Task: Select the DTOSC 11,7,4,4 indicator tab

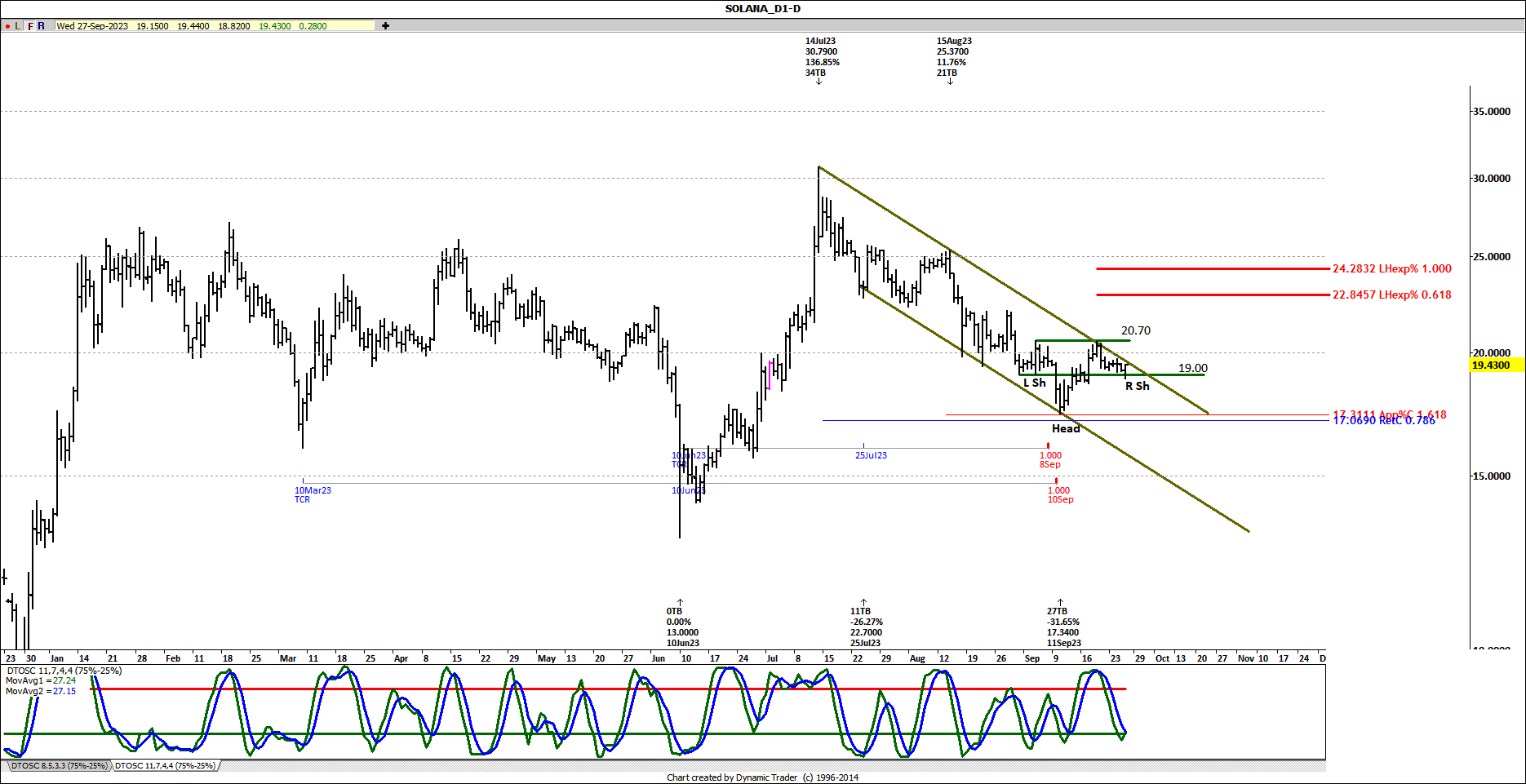Action: click(x=165, y=766)
